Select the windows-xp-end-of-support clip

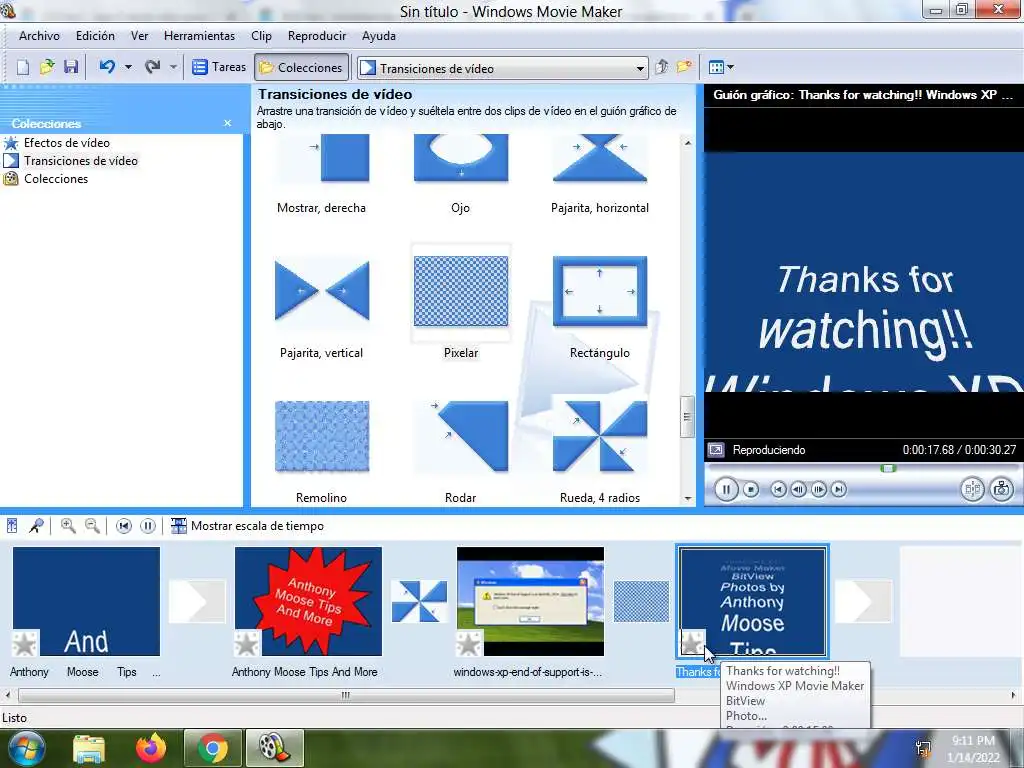(530, 601)
